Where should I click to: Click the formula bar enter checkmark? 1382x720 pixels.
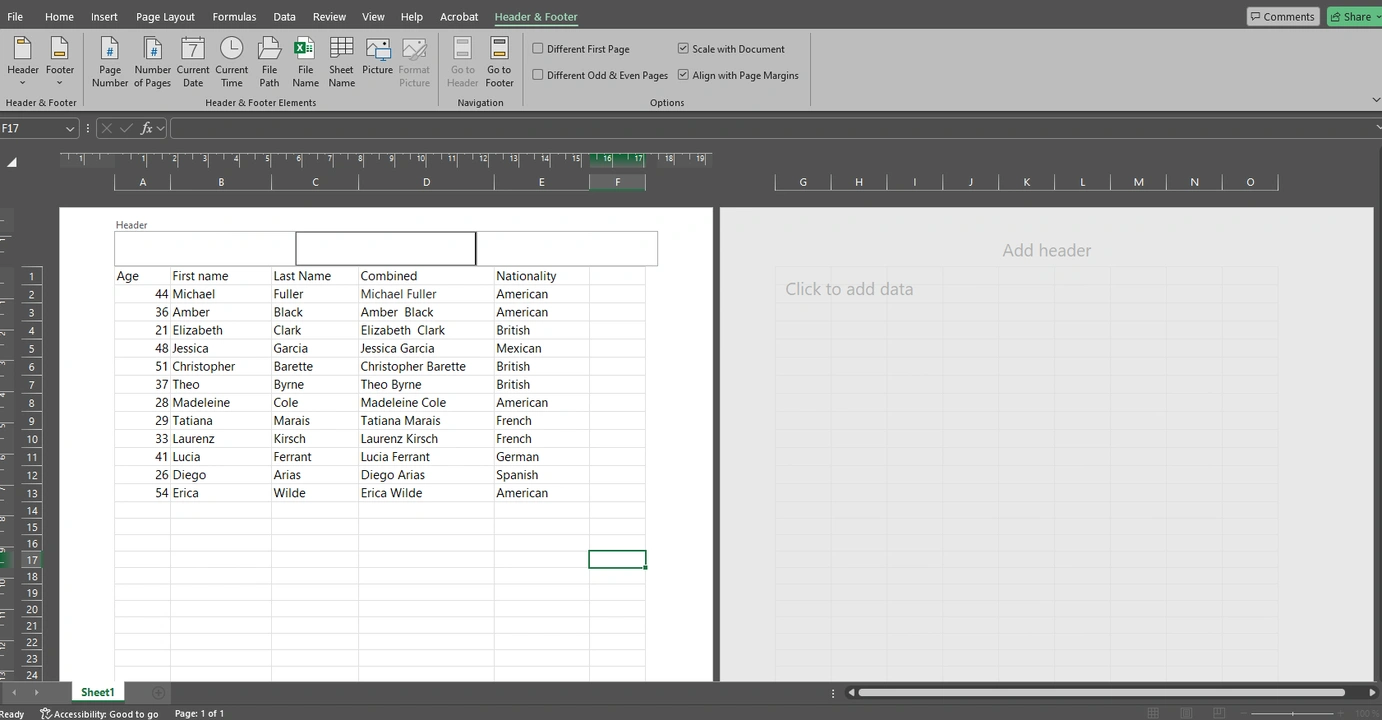pos(126,128)
